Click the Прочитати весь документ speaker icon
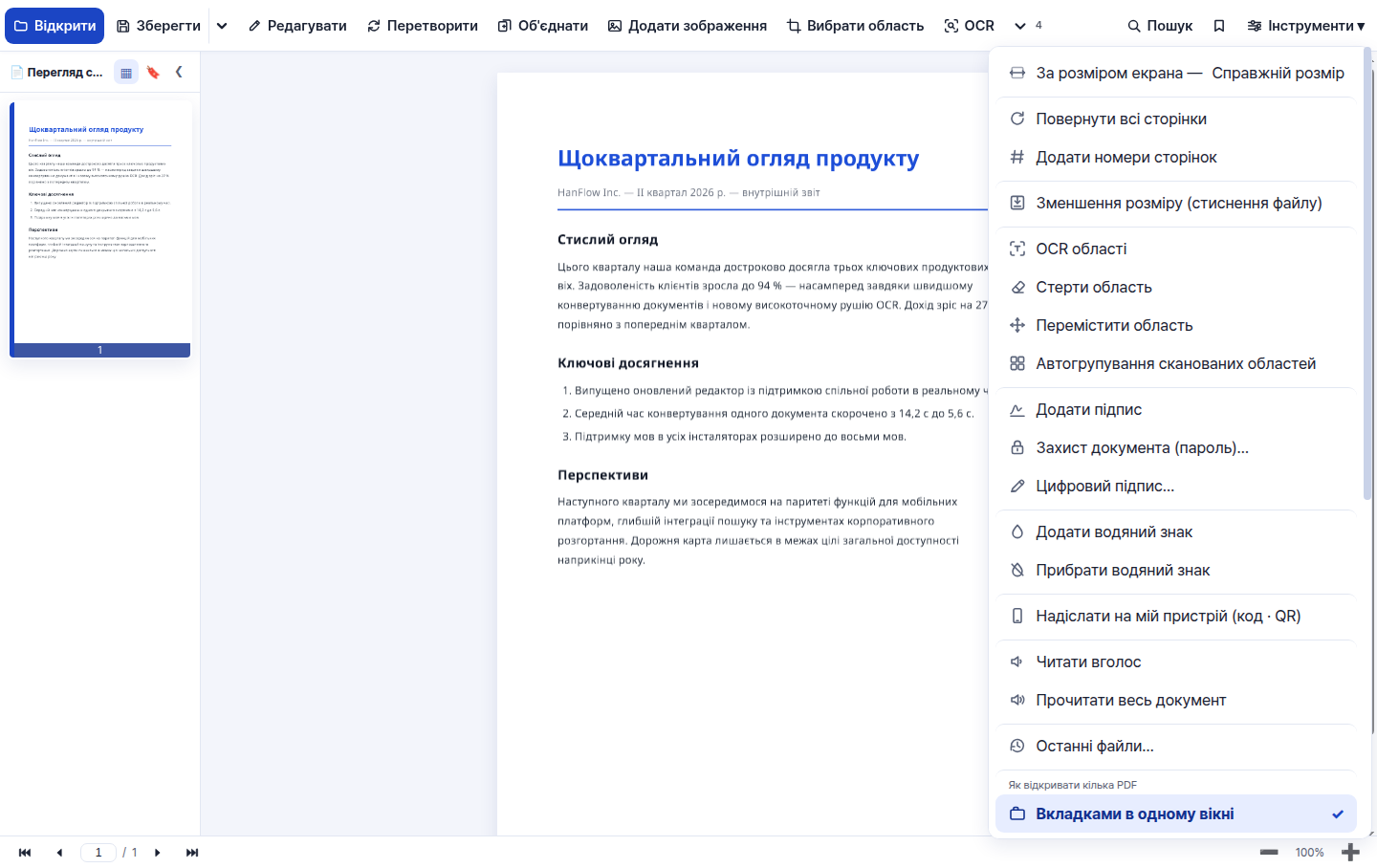 1017,700
